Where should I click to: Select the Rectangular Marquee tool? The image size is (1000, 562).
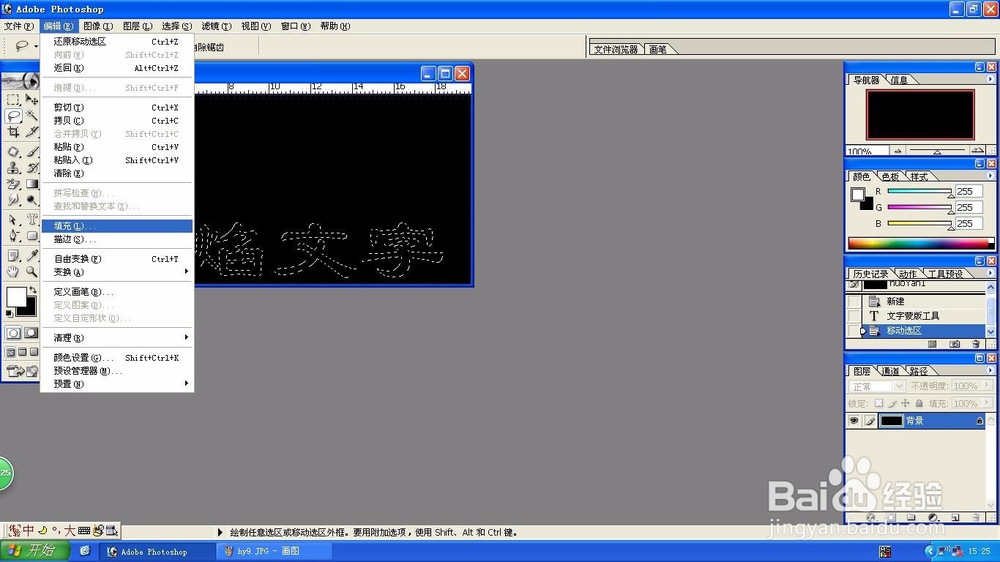click(13, 100)
